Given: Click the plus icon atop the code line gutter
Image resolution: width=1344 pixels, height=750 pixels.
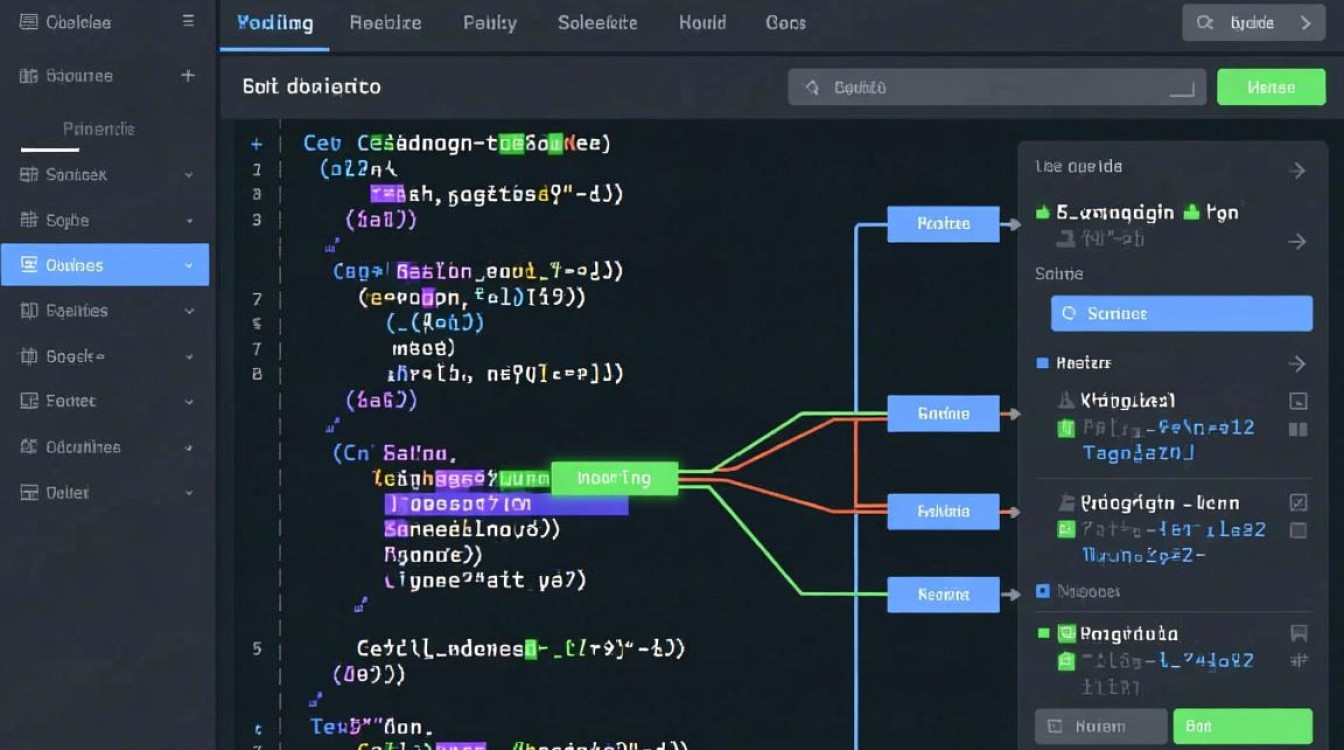Looking at the screenshot, I should coord(256,144).
